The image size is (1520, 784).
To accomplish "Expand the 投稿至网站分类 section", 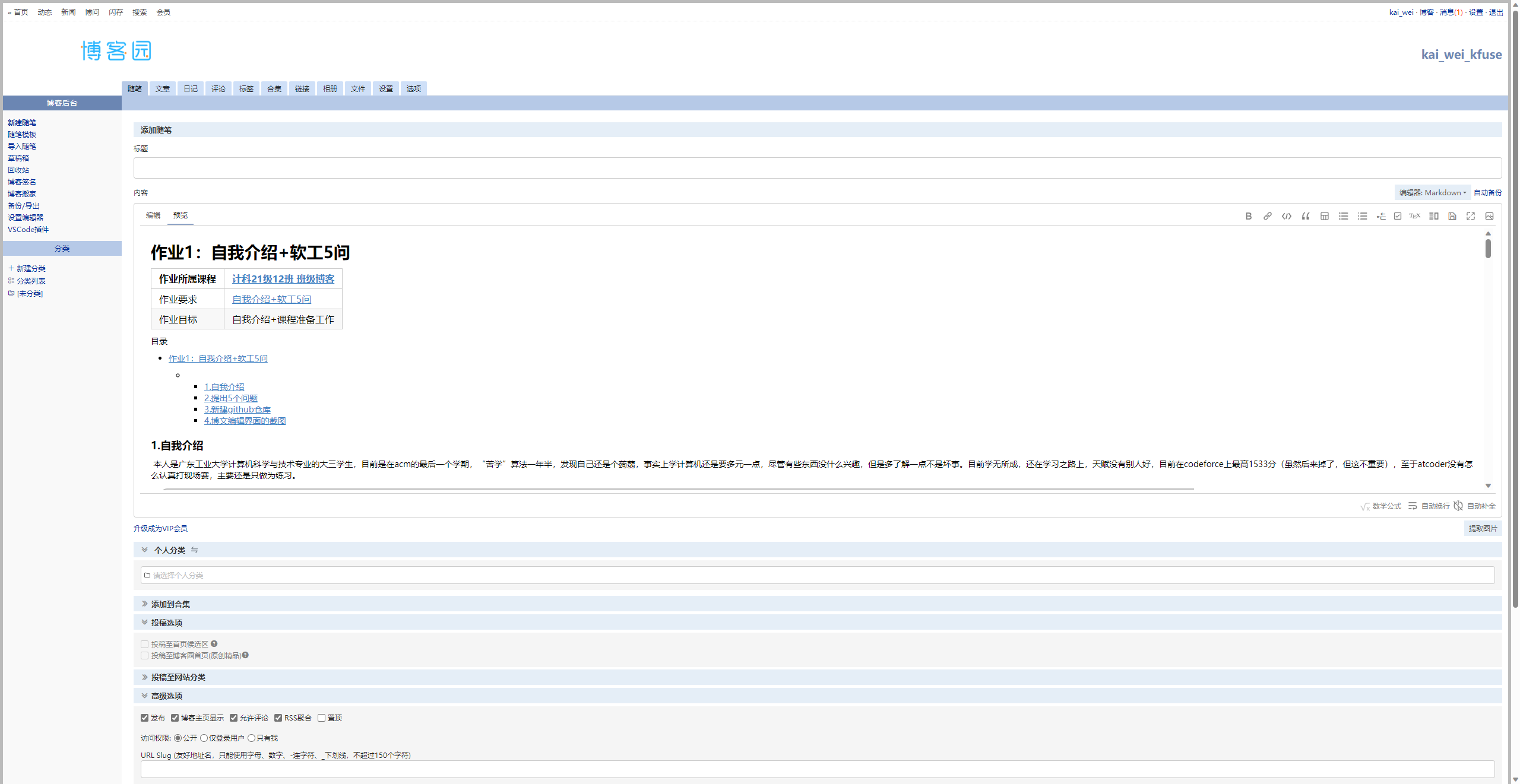I will tap(144, 677).
